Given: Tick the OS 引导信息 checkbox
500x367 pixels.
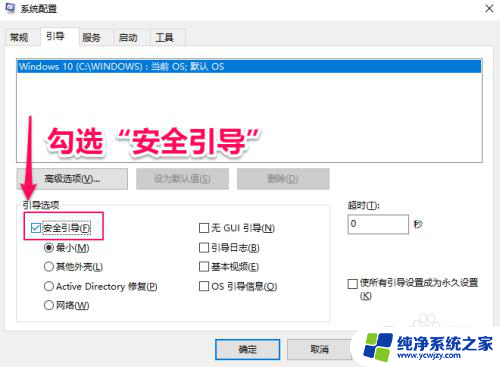Looking at the screenshot, I should 203,286.
